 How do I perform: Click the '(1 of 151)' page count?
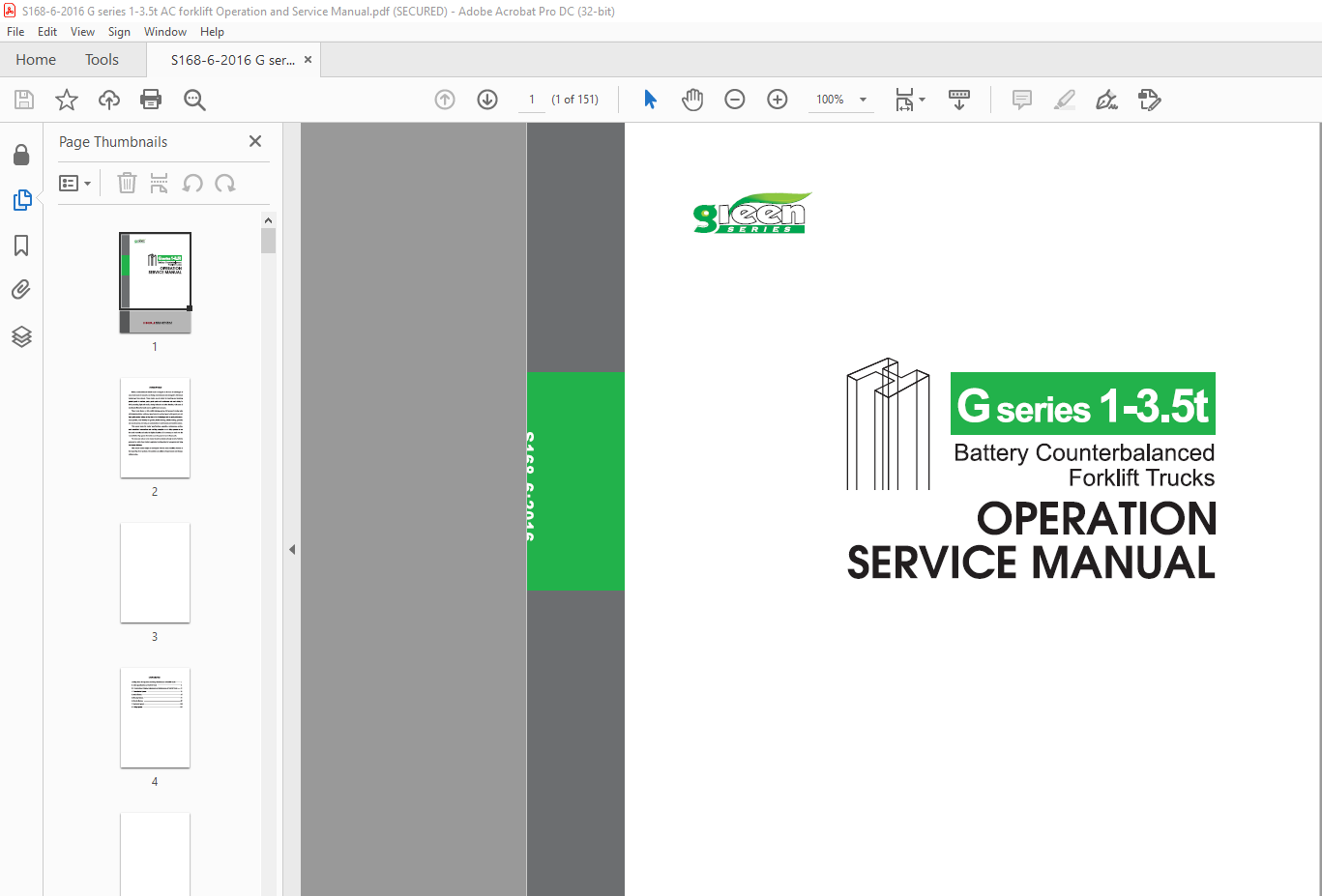coord(574,100)
